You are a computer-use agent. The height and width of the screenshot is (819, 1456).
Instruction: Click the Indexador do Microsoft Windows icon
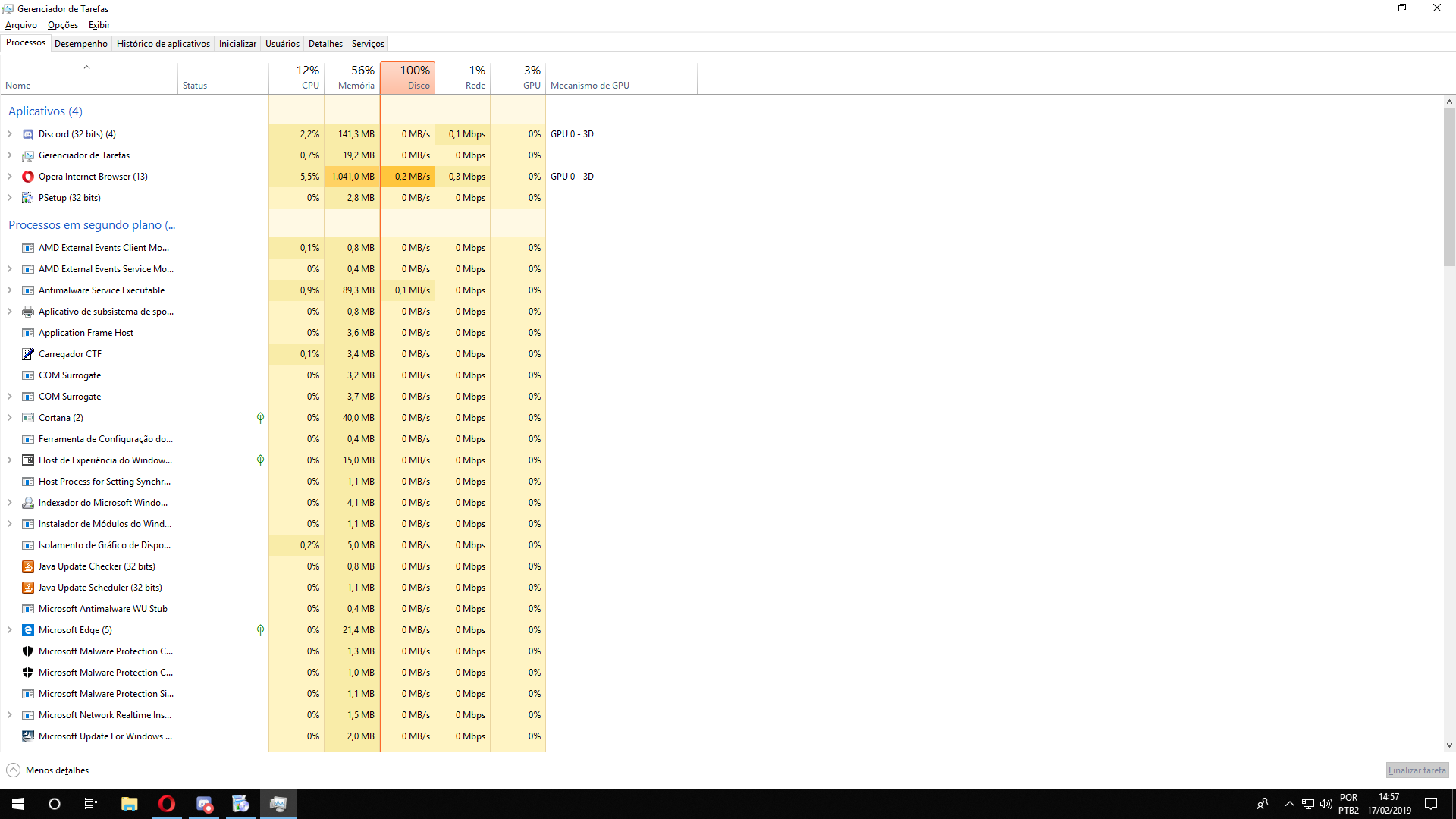coord(28,503)
